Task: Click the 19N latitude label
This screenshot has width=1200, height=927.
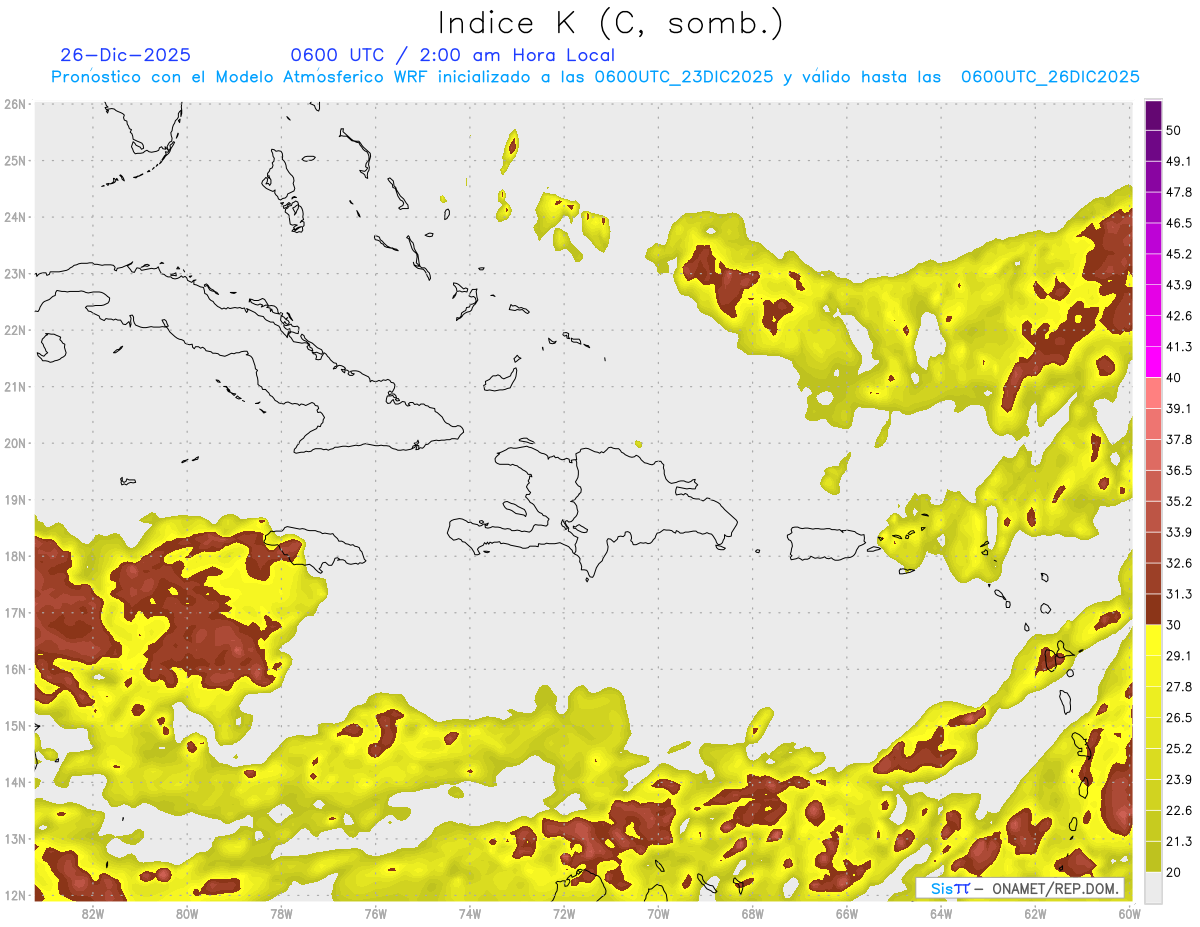Action: click(15, 499)
